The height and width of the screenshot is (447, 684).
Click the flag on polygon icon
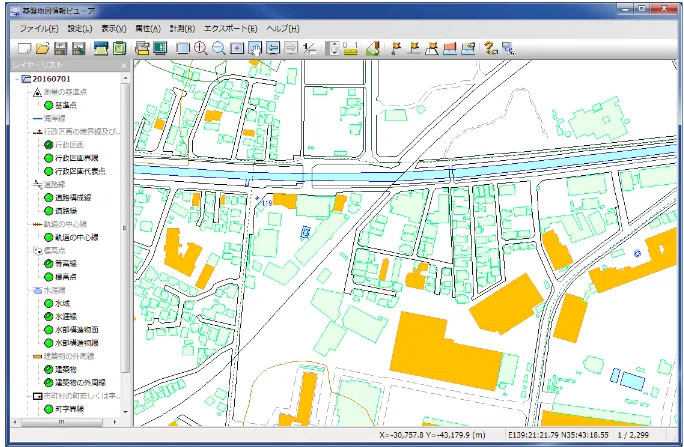point(432,48)
